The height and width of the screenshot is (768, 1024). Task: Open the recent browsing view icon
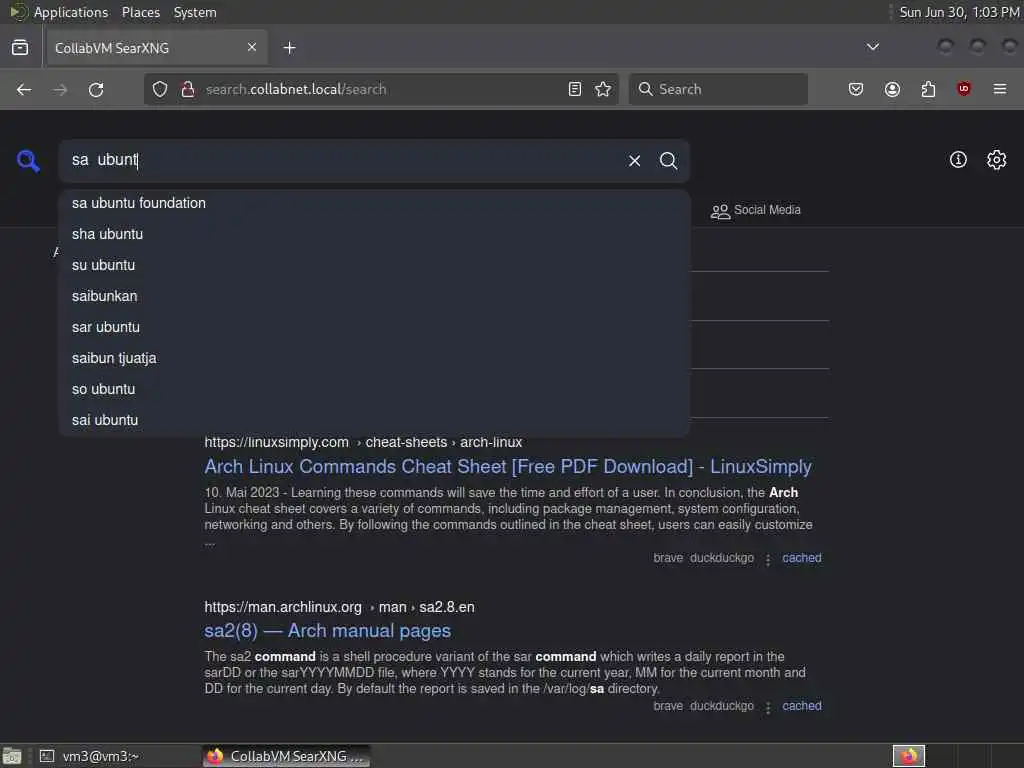(x=20, y=48)
